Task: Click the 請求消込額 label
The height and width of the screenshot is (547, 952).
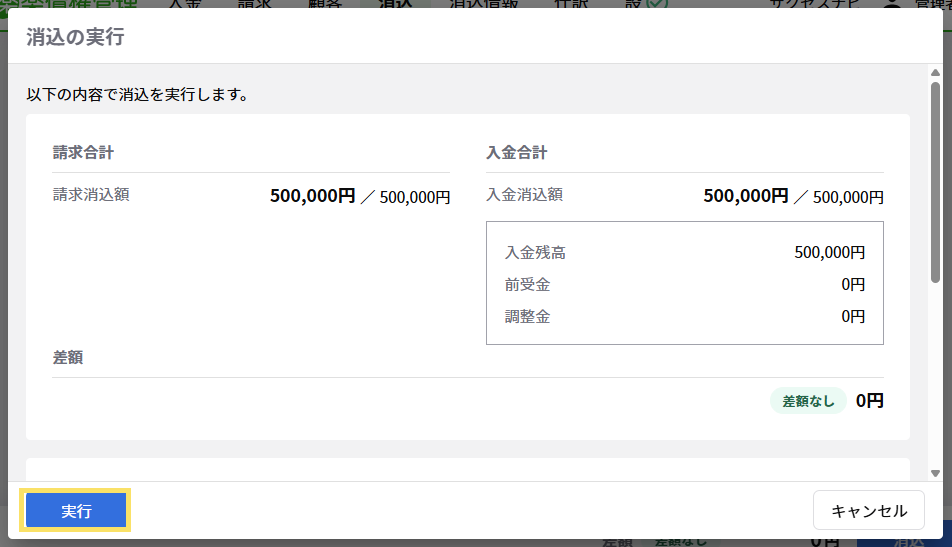Action: click(x=91, y=195)
